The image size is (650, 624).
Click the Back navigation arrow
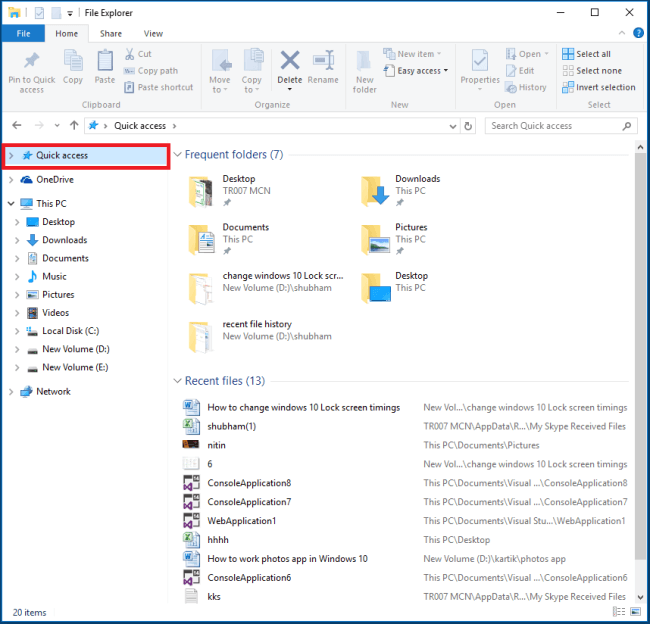(x=17, y=125)
